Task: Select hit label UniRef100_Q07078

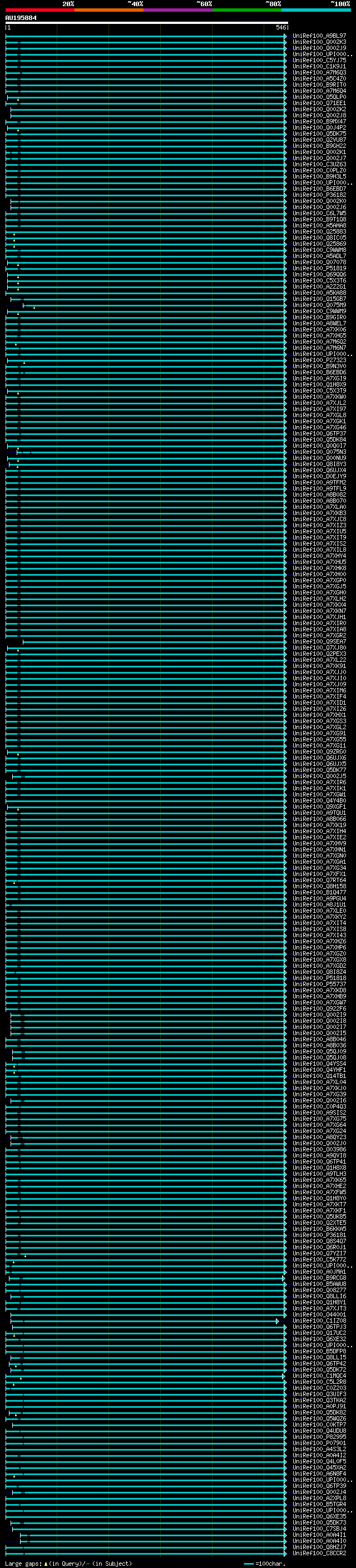Action: pyautogui.click(x=319, y=263)
